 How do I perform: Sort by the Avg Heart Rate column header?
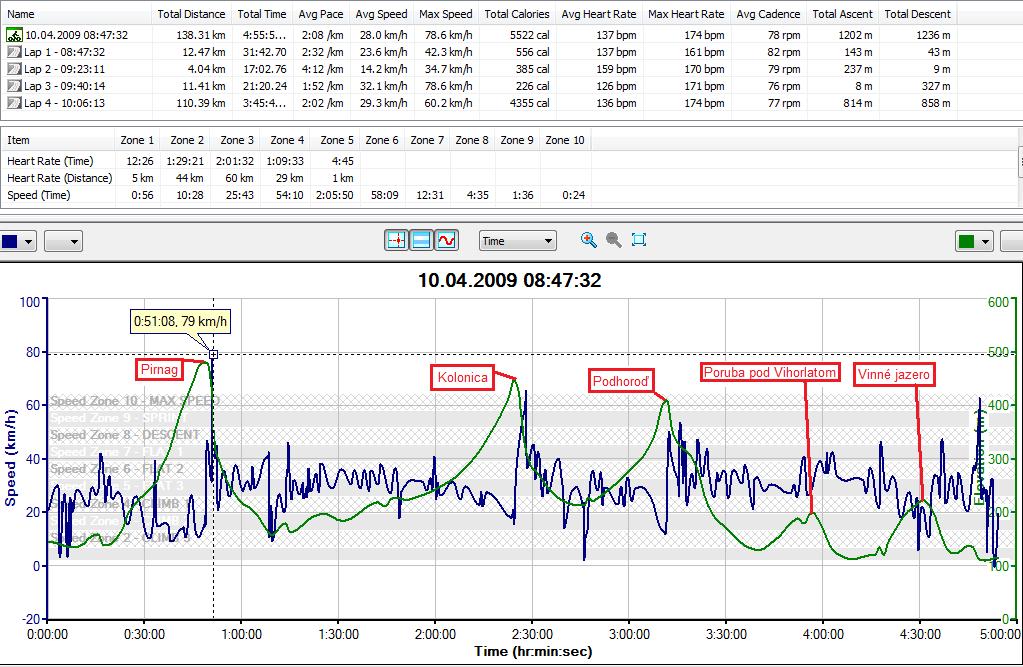click(x=598, y=14)
